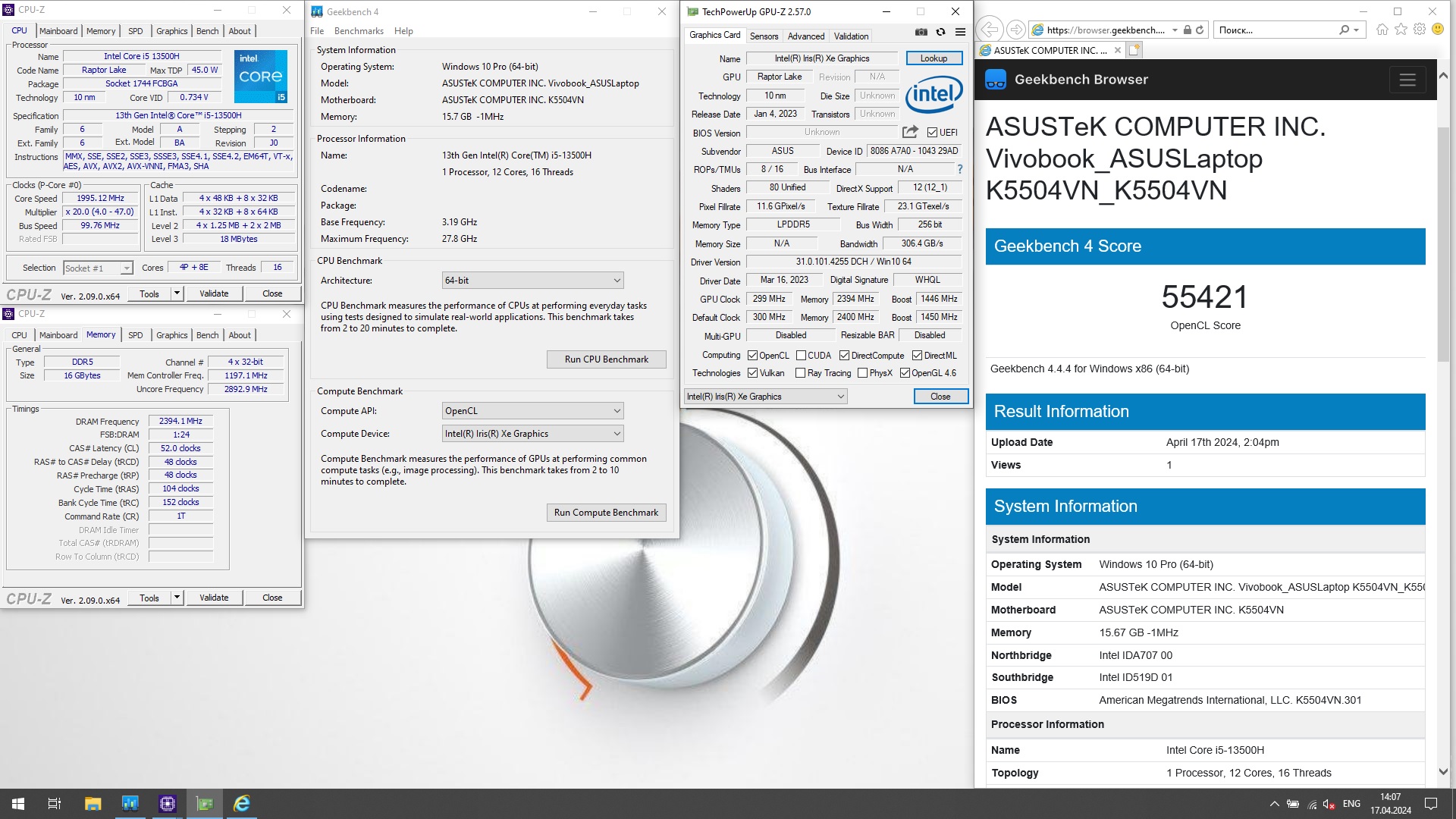The height and width of the screenshot is (819, 1456).
Task: Click the Lookup button in GPU-Z
Action: (x=934, y=58)
